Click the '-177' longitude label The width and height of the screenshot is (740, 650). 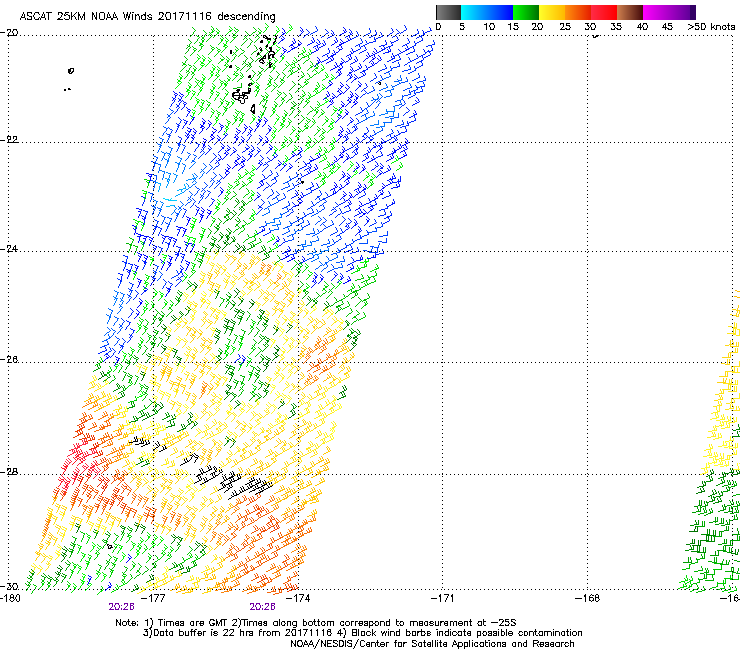(x=153, y=599)
